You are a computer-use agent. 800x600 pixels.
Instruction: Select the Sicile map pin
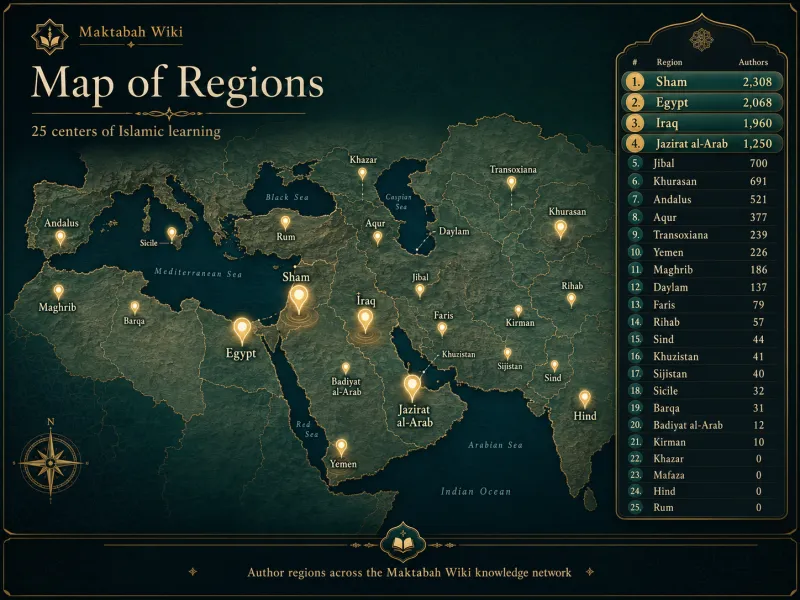172,234
